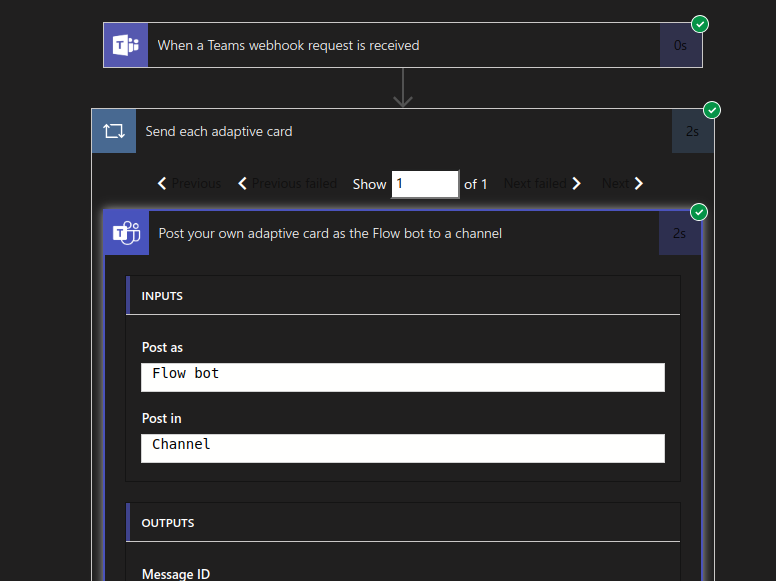Click the 'Flow bot' Post as value
The width and height of the screenshot is (776, 581).
tap(403, 377)
